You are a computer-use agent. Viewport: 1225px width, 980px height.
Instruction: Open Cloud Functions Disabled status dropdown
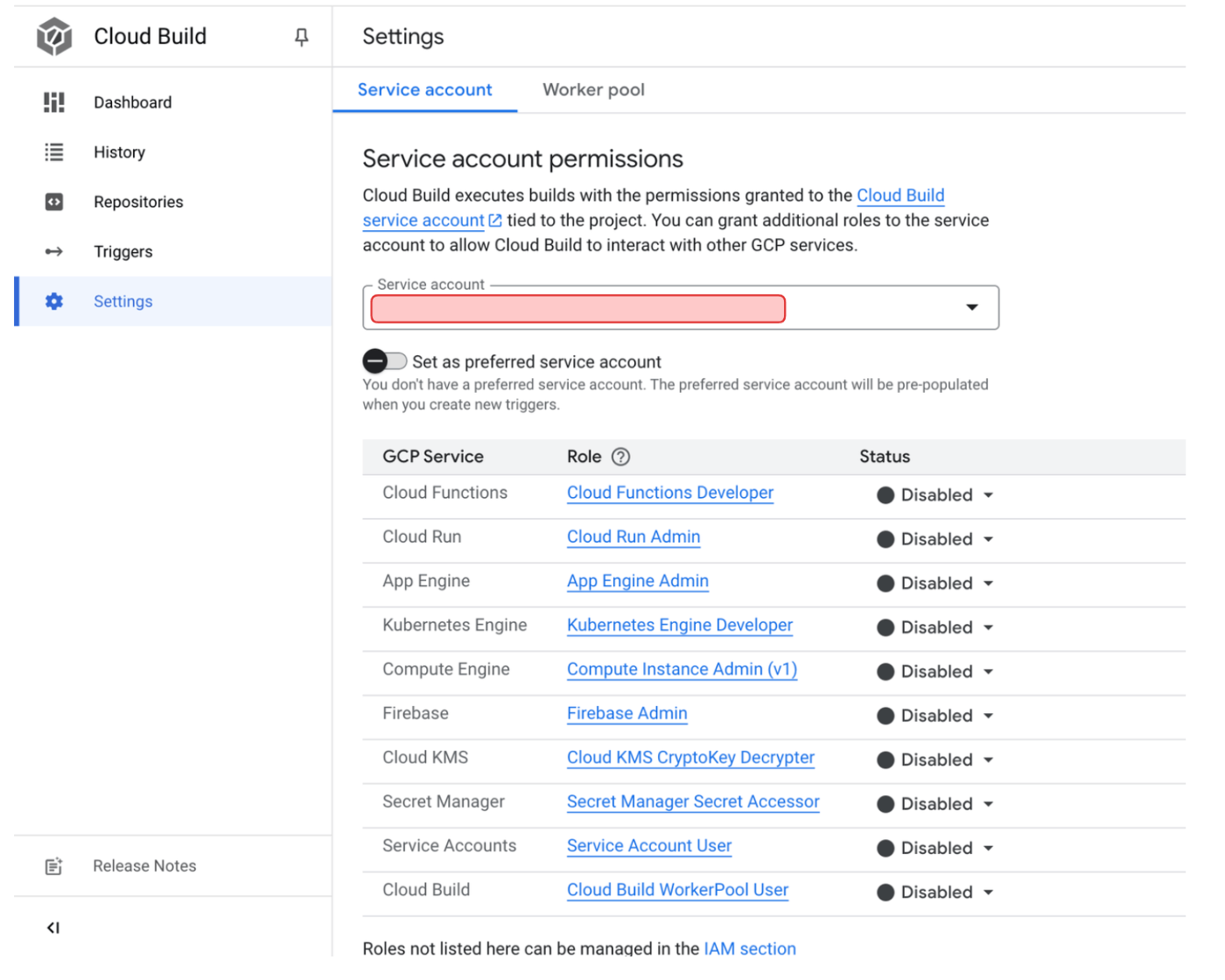[935, 495]
